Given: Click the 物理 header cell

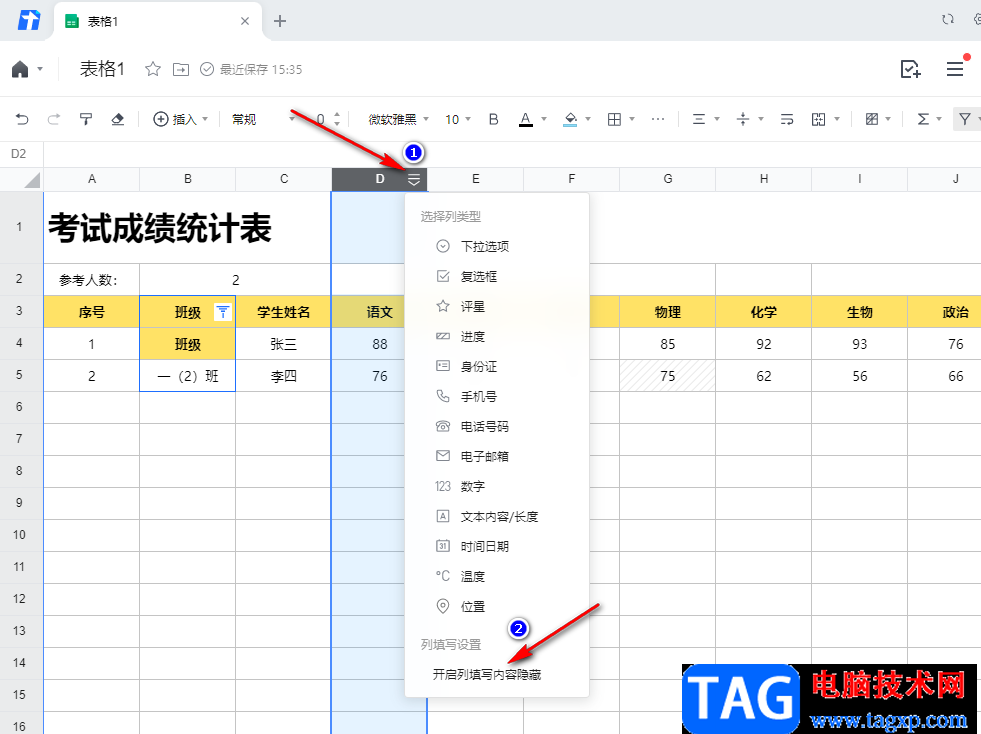Looking at the screenshot, I should coord(668,312).
